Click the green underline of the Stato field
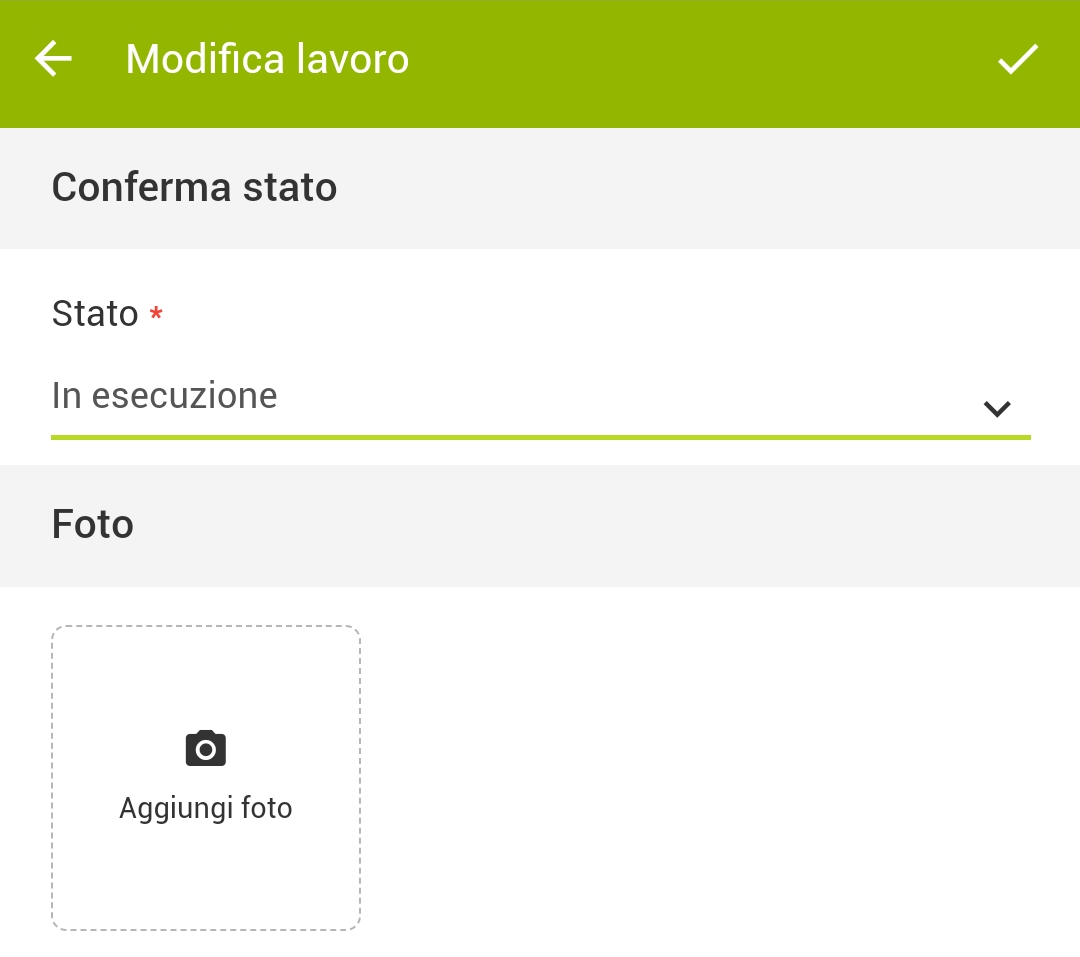This screenshot has height=957, width=1080. [x=540, y=437]
